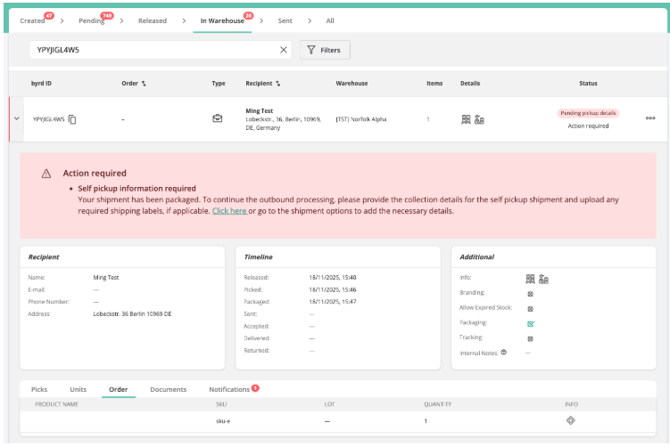Toggle the Packaging checkbox in Additional
Viewport: 670px width, 447px height.
click(530, 323)
